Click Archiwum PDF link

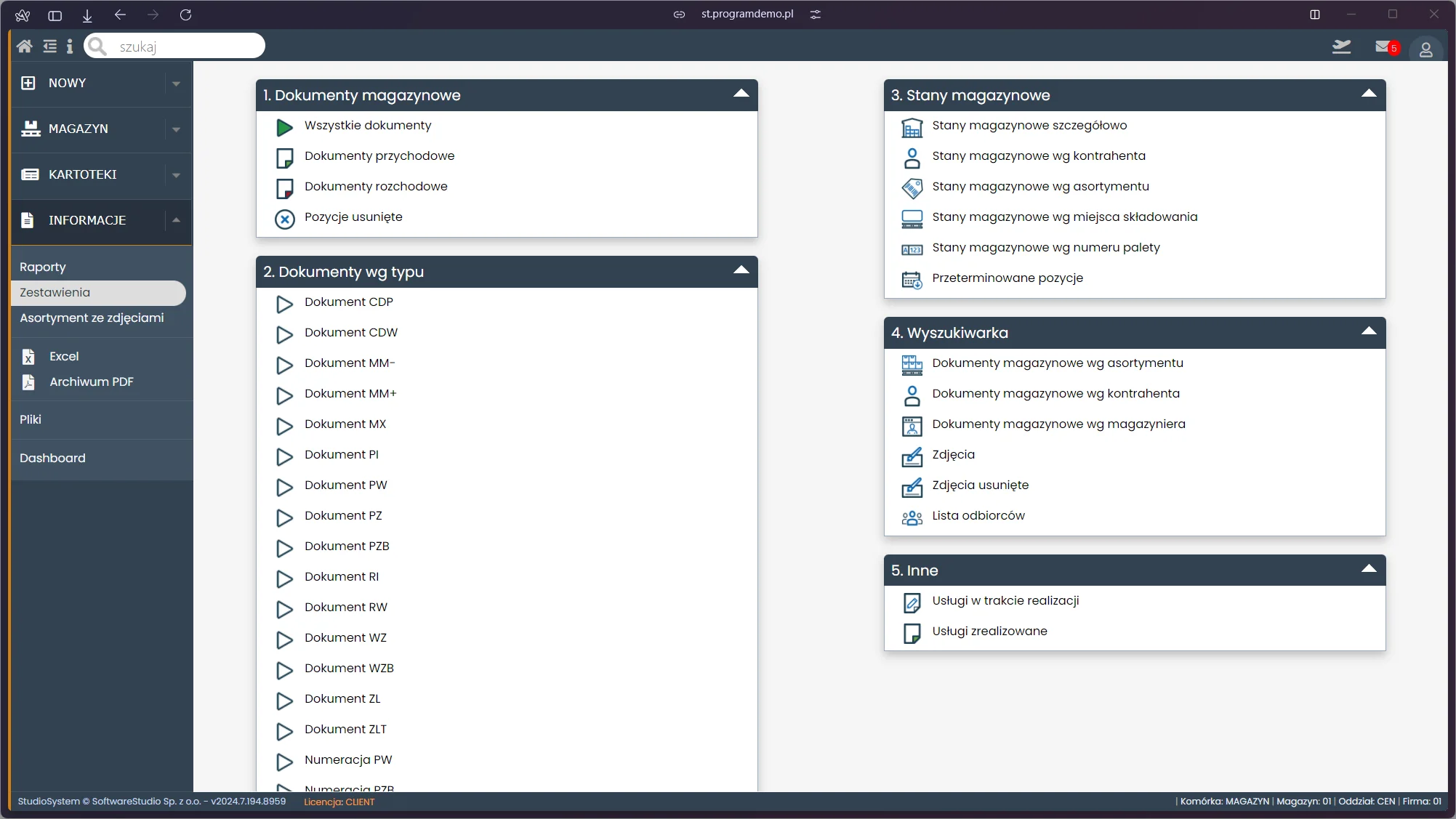tap(91, 382)
